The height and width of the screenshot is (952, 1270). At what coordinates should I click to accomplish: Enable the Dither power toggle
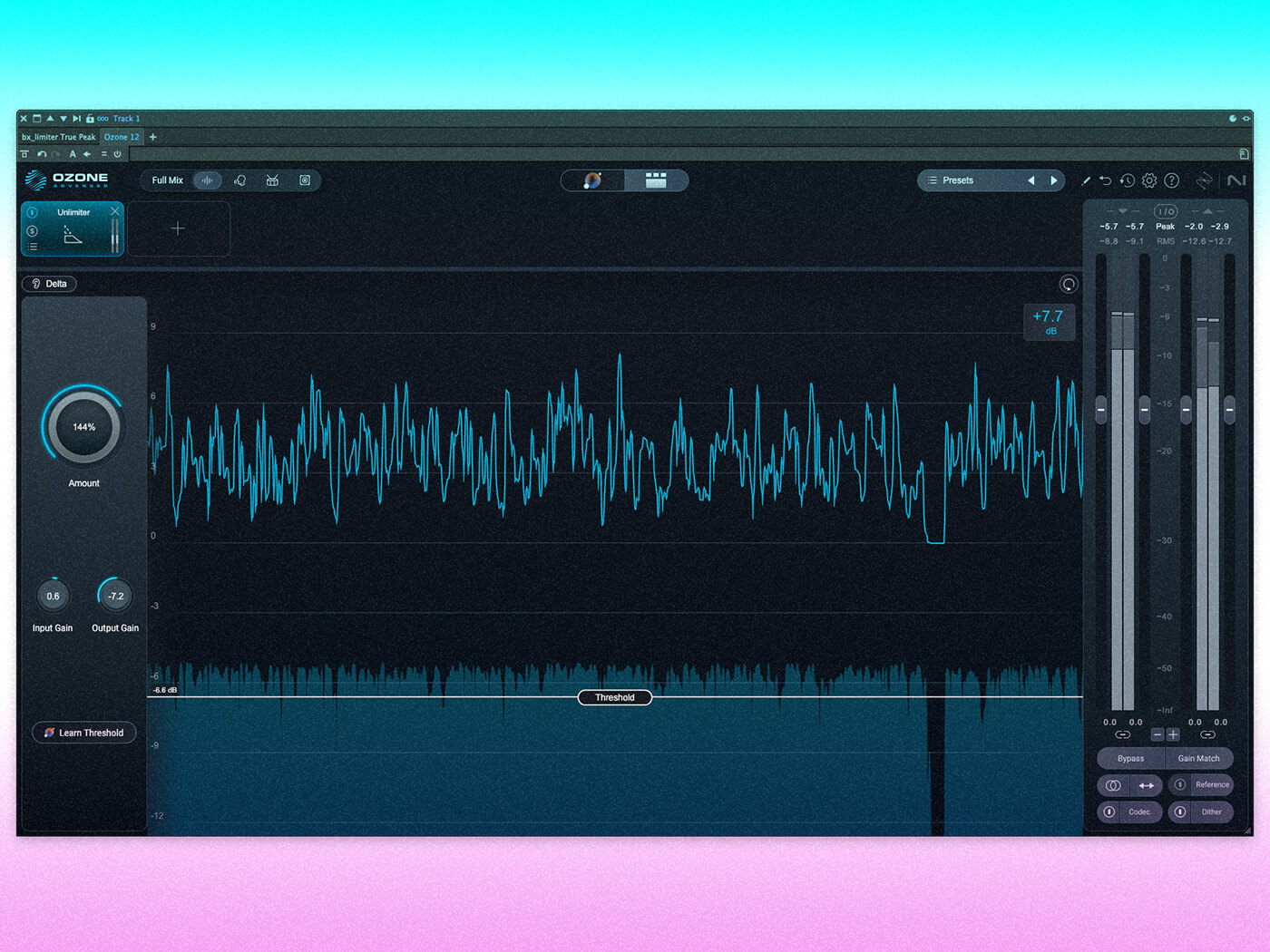click(1180, 811)
